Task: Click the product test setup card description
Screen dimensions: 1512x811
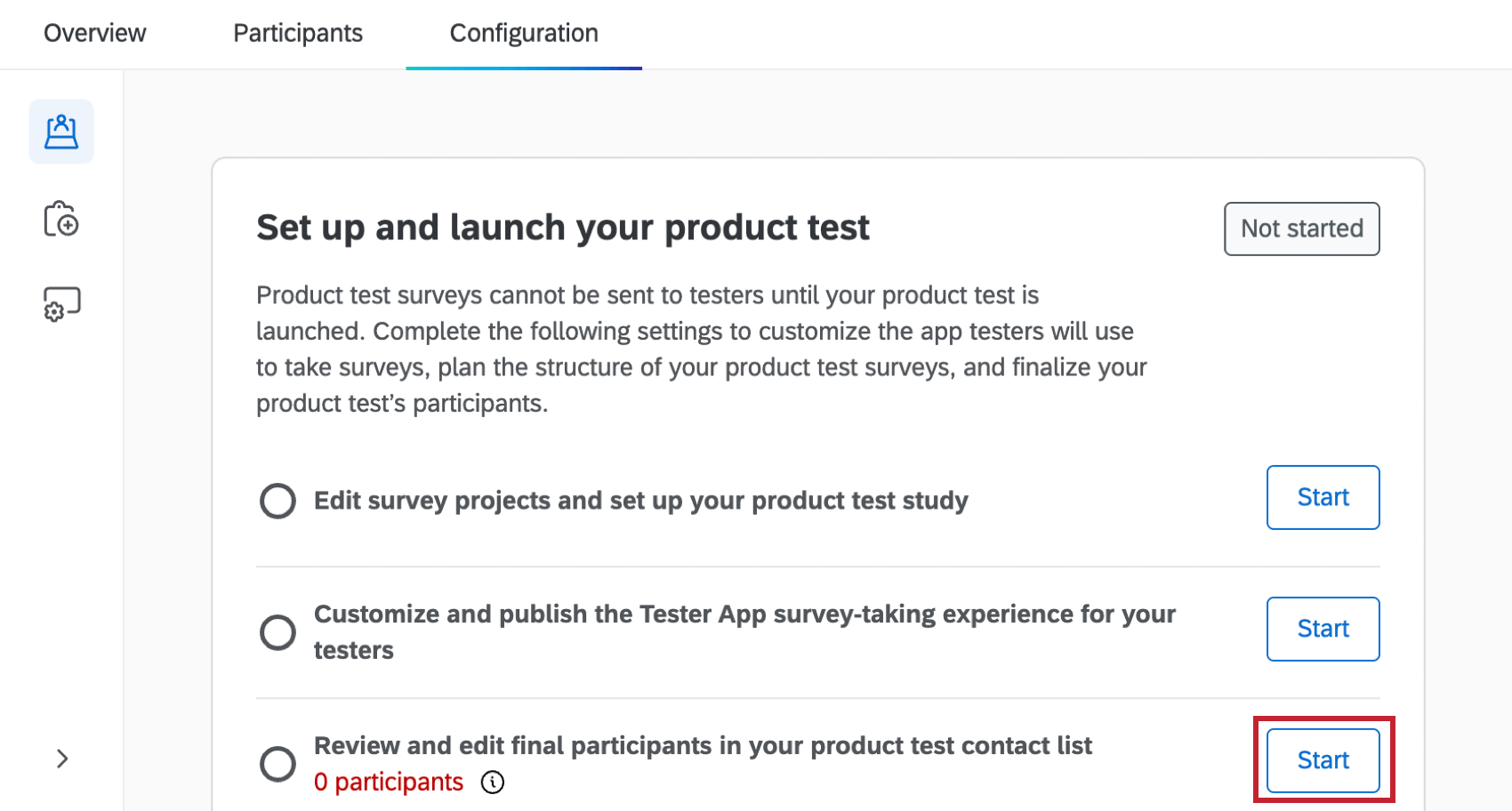Action: click(x=701, y=349)
